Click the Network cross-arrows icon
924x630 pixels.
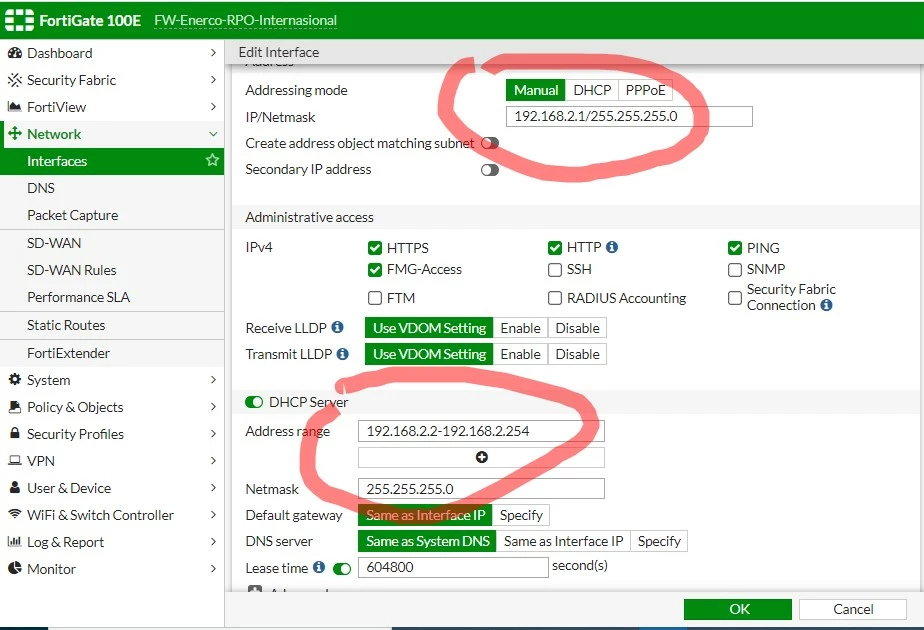(15, 133)
